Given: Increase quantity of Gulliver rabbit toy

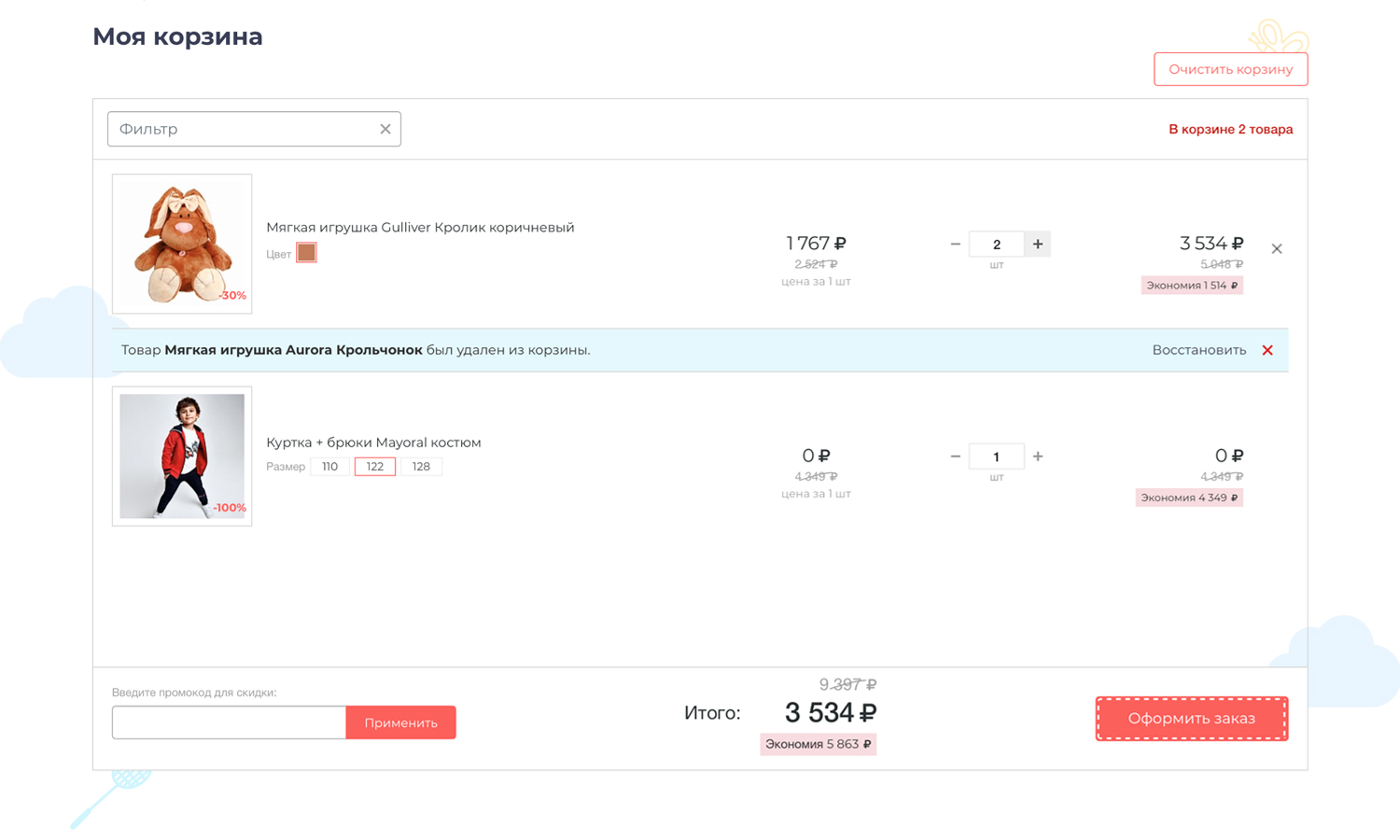Looking at the screenshot, I should click(x=1037, y=245).
